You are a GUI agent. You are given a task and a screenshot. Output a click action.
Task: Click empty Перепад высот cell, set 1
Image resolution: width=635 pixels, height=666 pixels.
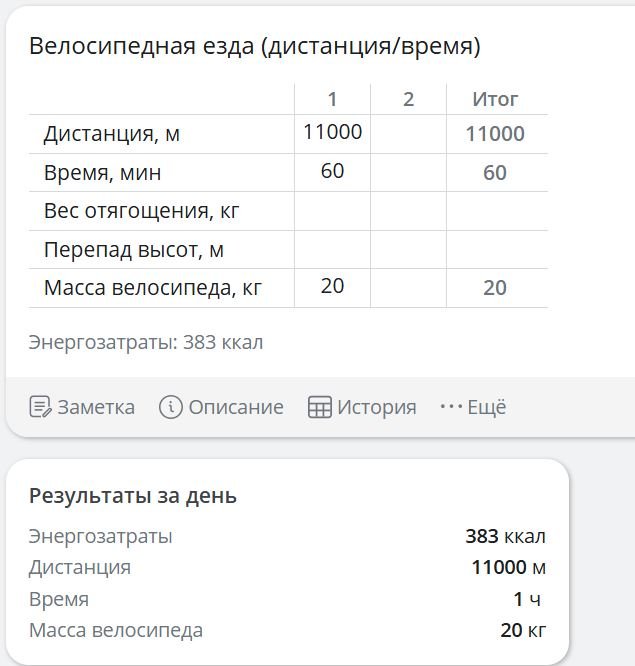(x=332, y=249)
